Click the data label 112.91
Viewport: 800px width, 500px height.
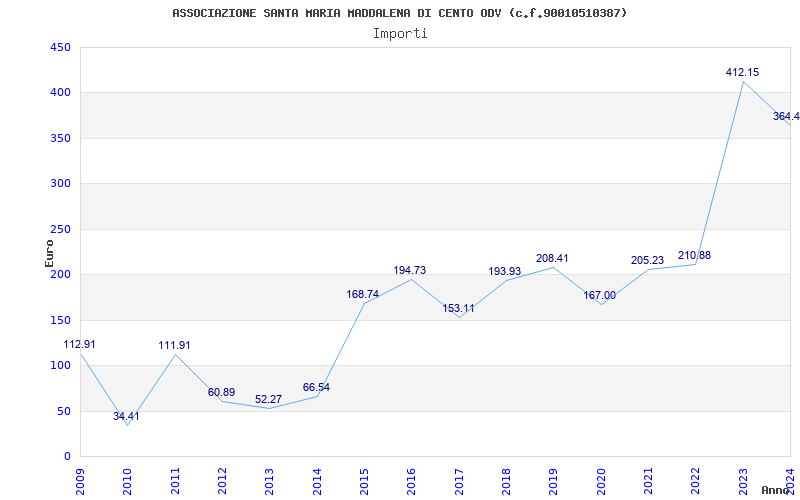(79, 344)
